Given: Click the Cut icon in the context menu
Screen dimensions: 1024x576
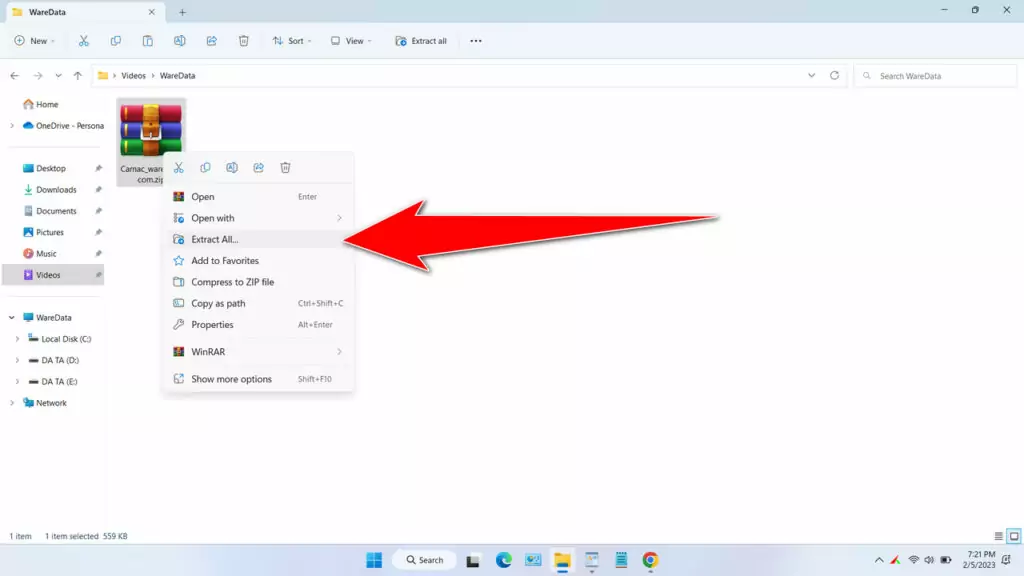Looking at the screenshot, I should click(x=178, y=168).
